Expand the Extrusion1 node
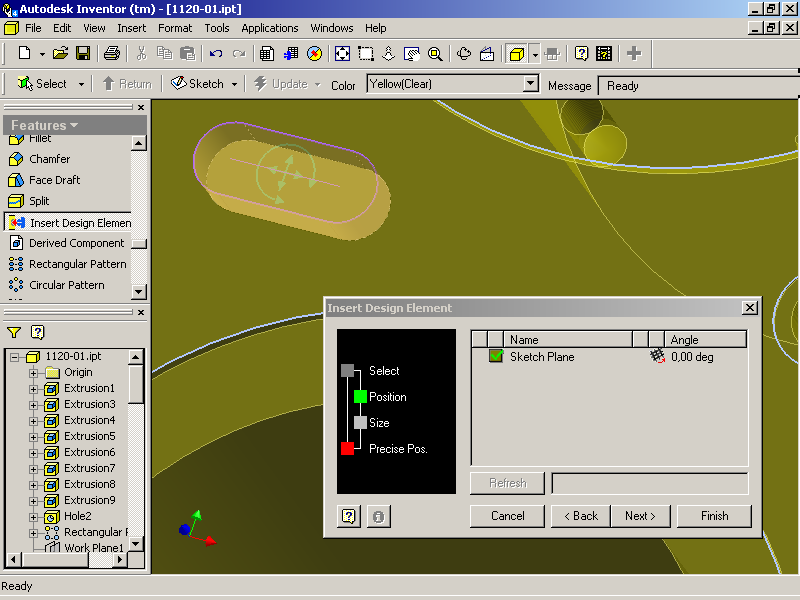 (x=33, y=389)
